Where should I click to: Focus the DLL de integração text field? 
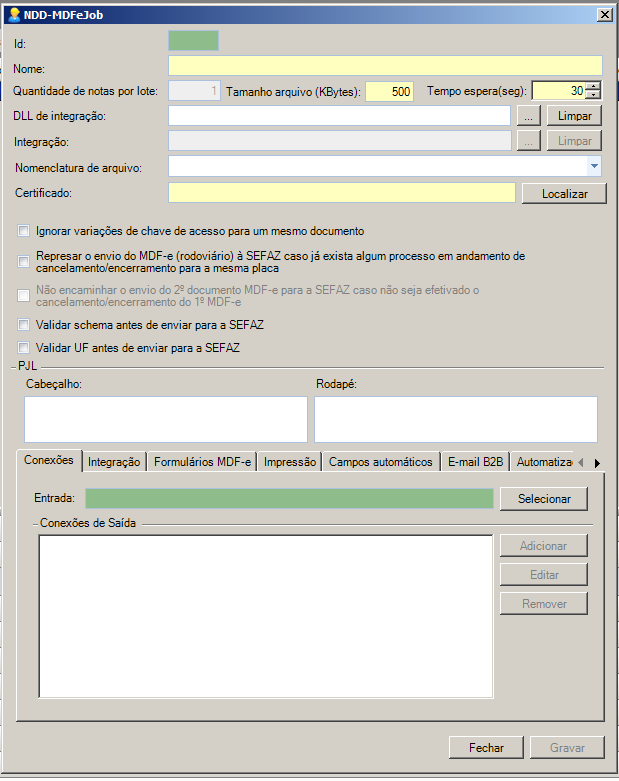coord(339,116)
